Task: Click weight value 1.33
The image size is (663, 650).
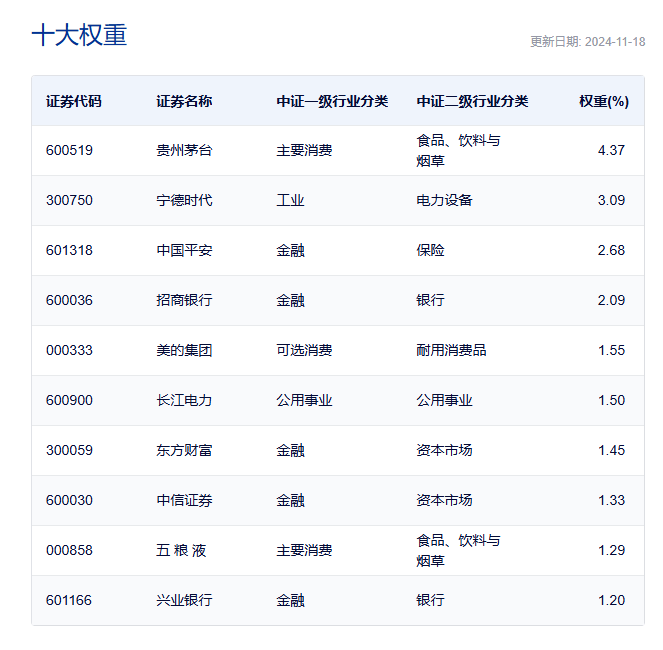Action: [x=611, y=500]
